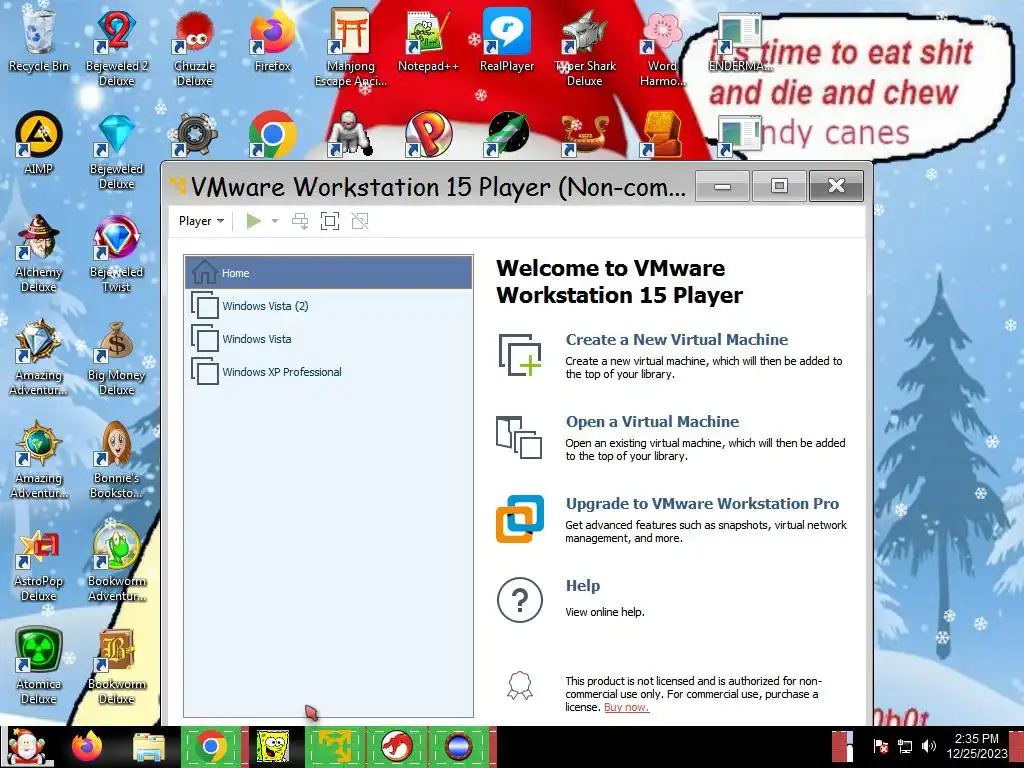Expand the power options arrow beside Play
This screenshot has height=768, width=1024.
pyautogui.click(x=275, y=221)
